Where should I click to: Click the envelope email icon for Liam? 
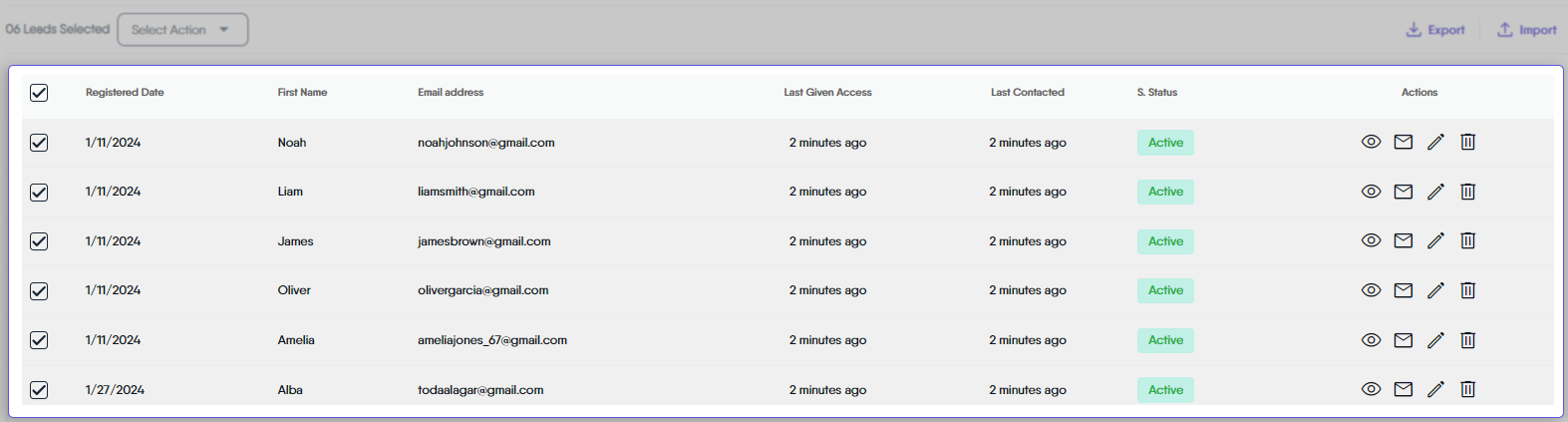(x=1403, y=192)
